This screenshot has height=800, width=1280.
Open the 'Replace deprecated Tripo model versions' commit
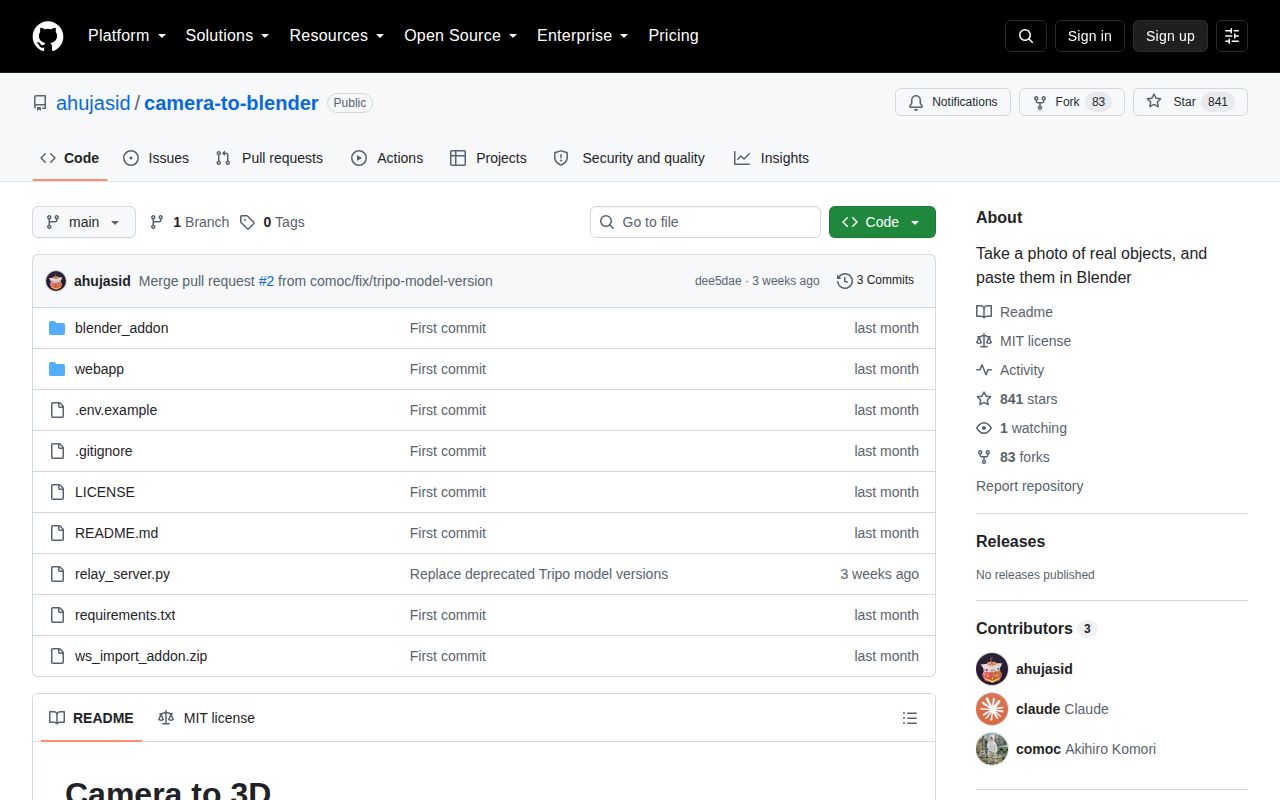[539, 574]
